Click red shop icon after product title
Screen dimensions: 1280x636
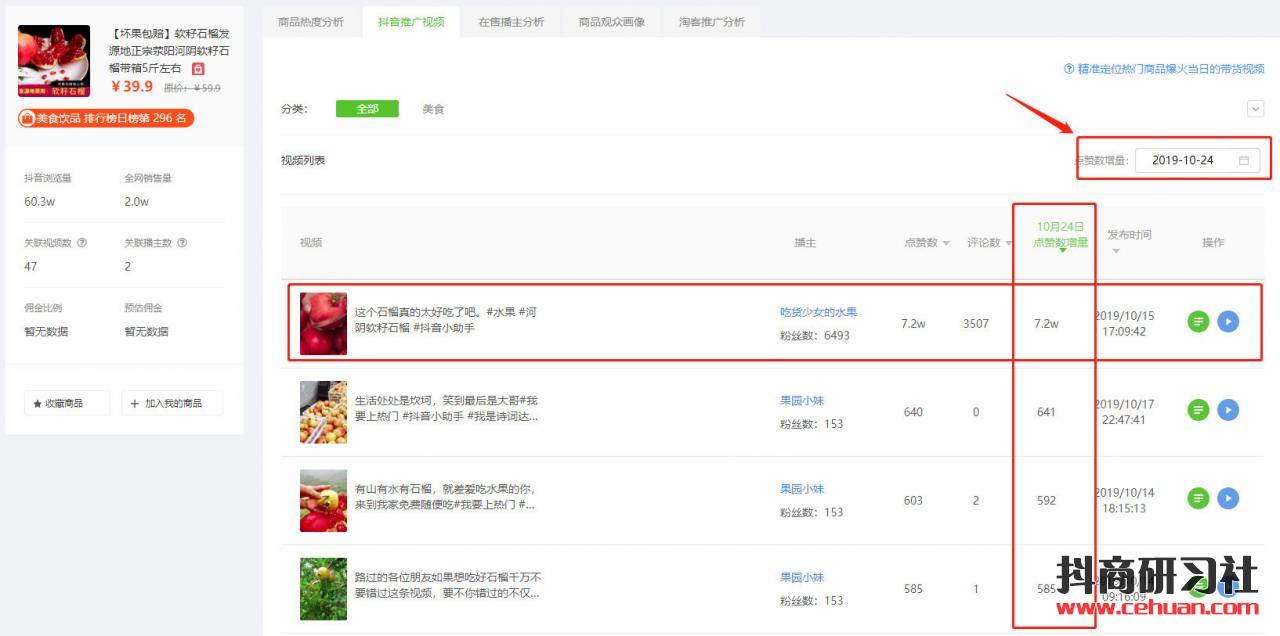pyautogui.click(x=198, y=68)
